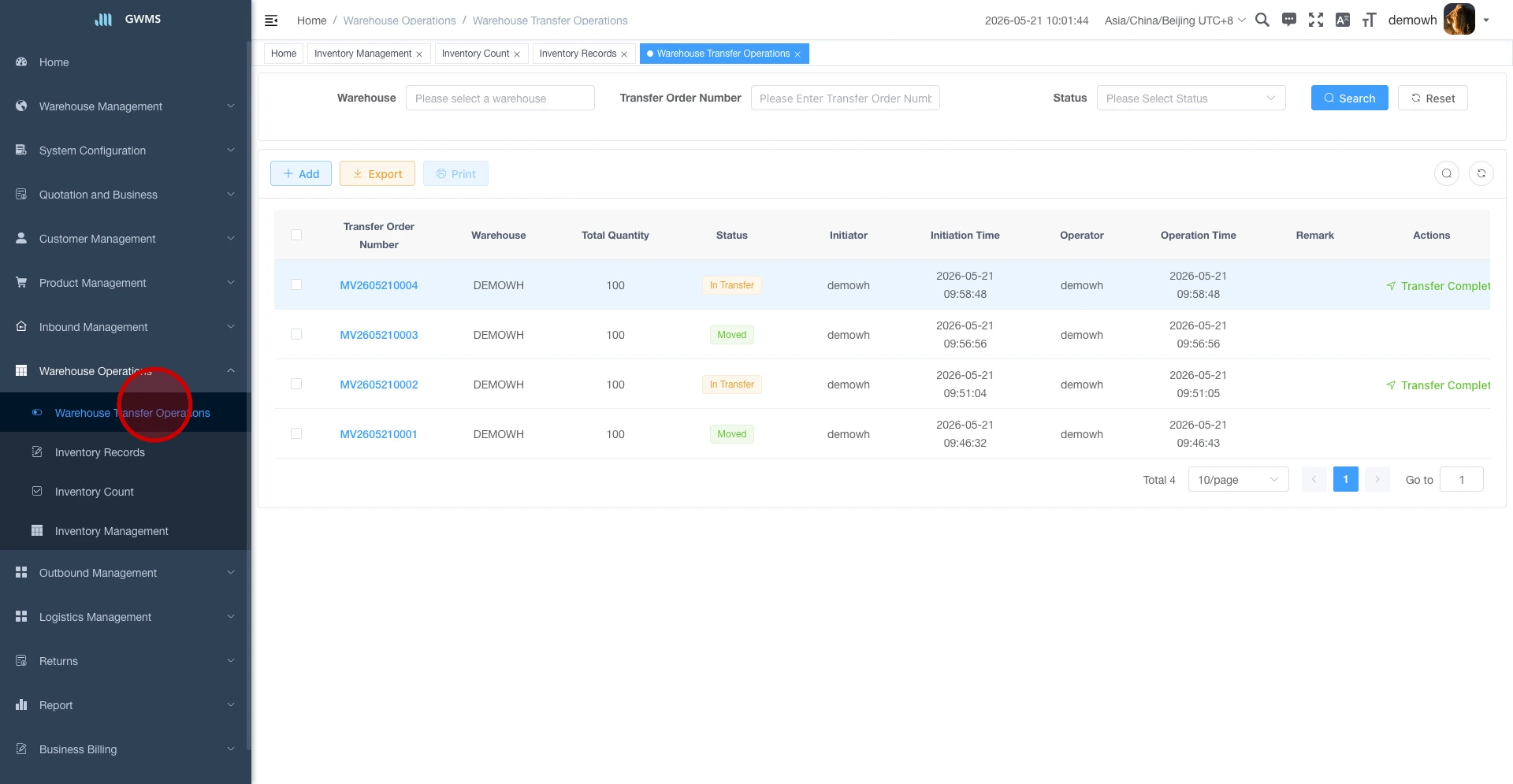The image size is (1513, 784).
Task: Open the user menu caret arrow
Action: (x=1486, y=20)
